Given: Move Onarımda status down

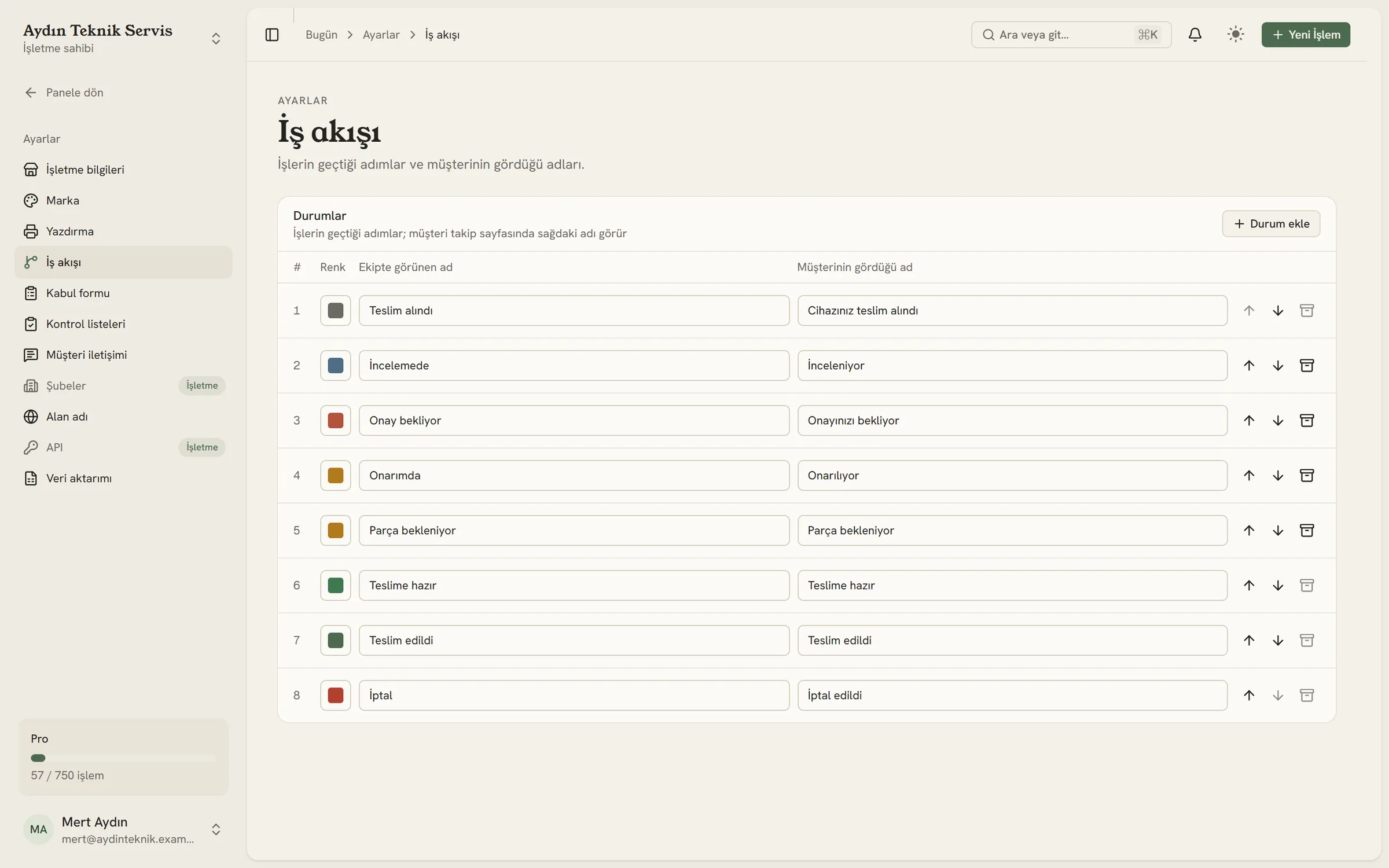Looking at the screenshot, I should (x=1277, y=476).
